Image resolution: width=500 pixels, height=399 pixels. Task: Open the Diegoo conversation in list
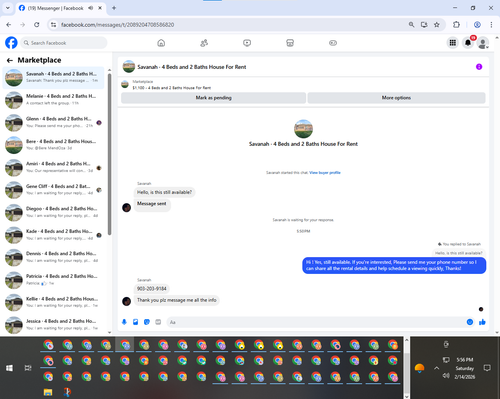[53, 212]
